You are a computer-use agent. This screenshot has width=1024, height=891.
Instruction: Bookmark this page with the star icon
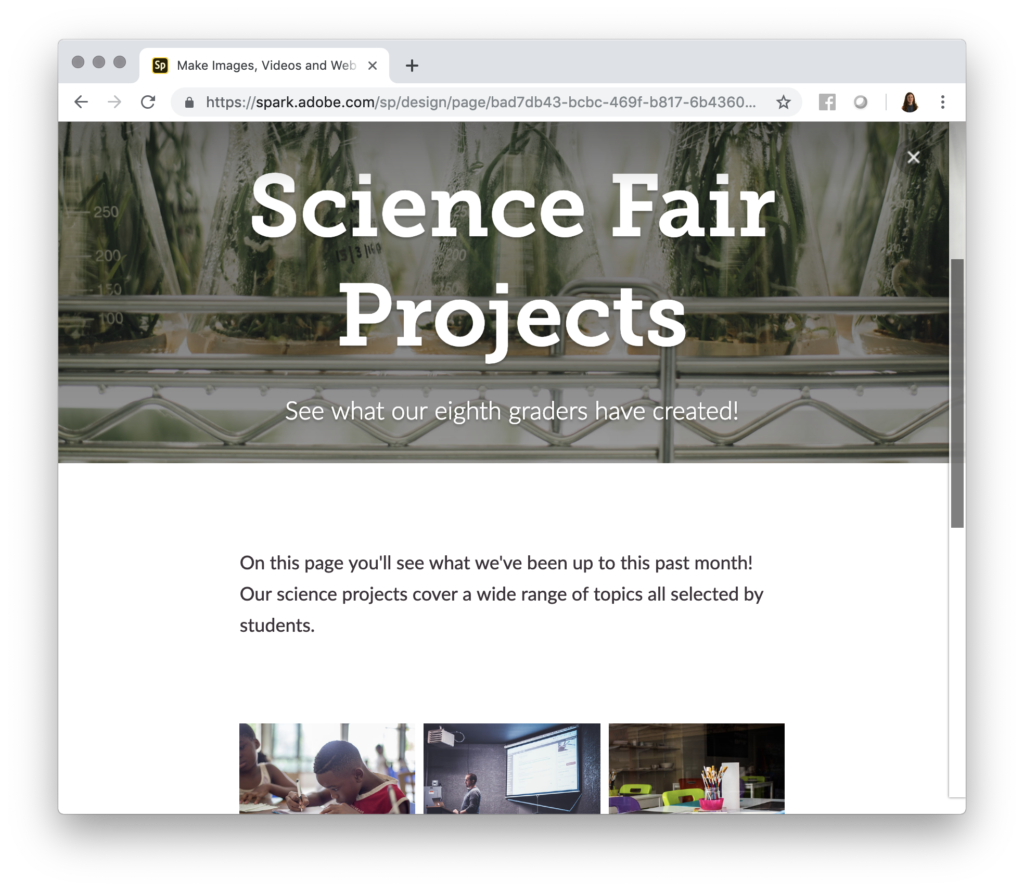coord(783,101)
